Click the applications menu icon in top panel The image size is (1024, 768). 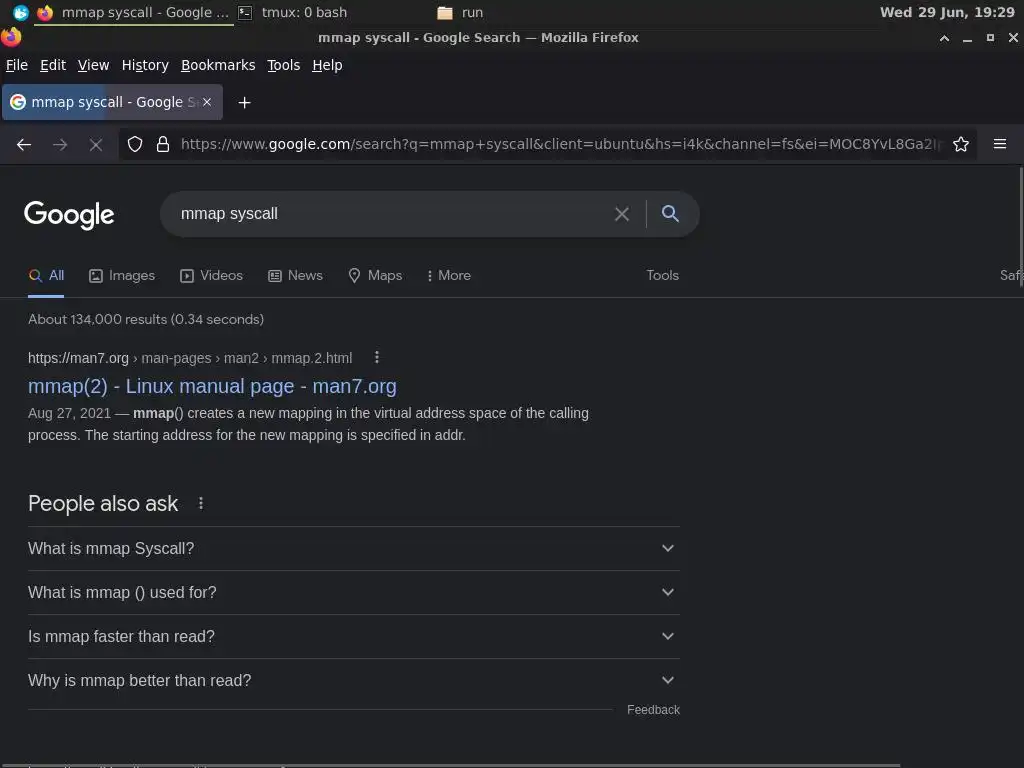click(21, 12)
